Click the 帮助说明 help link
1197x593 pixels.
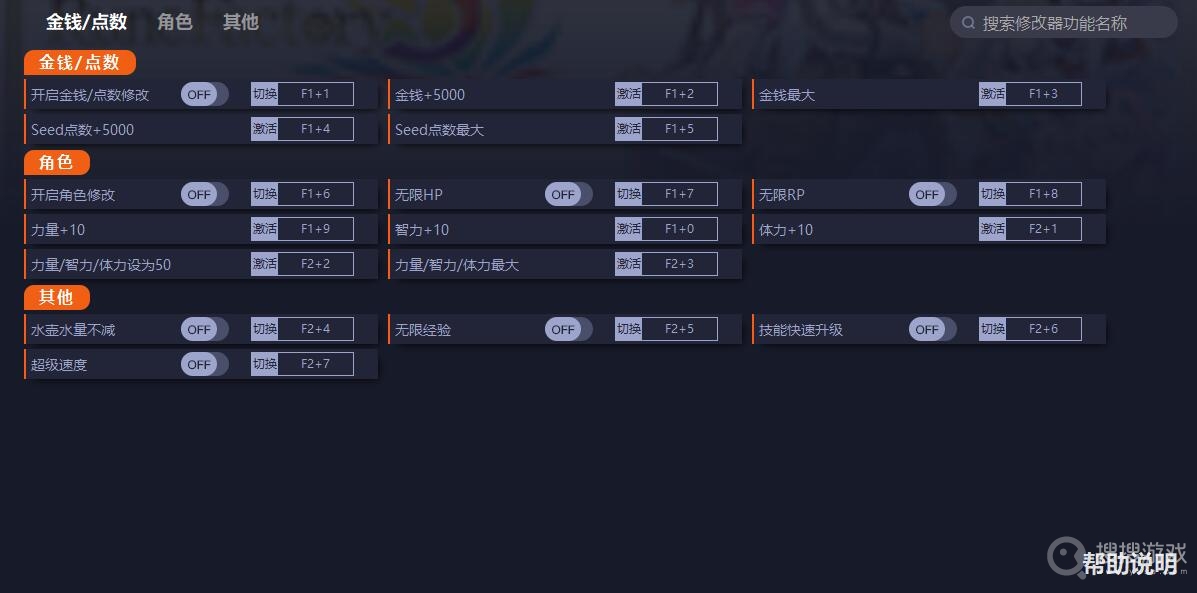click(x=1129, y=564)
